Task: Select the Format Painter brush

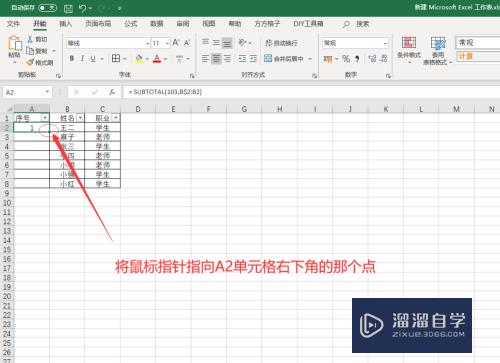Action: 30,62
